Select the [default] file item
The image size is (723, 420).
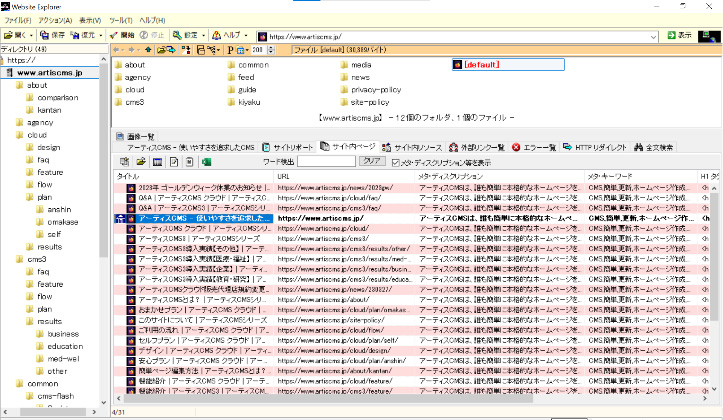508,65
